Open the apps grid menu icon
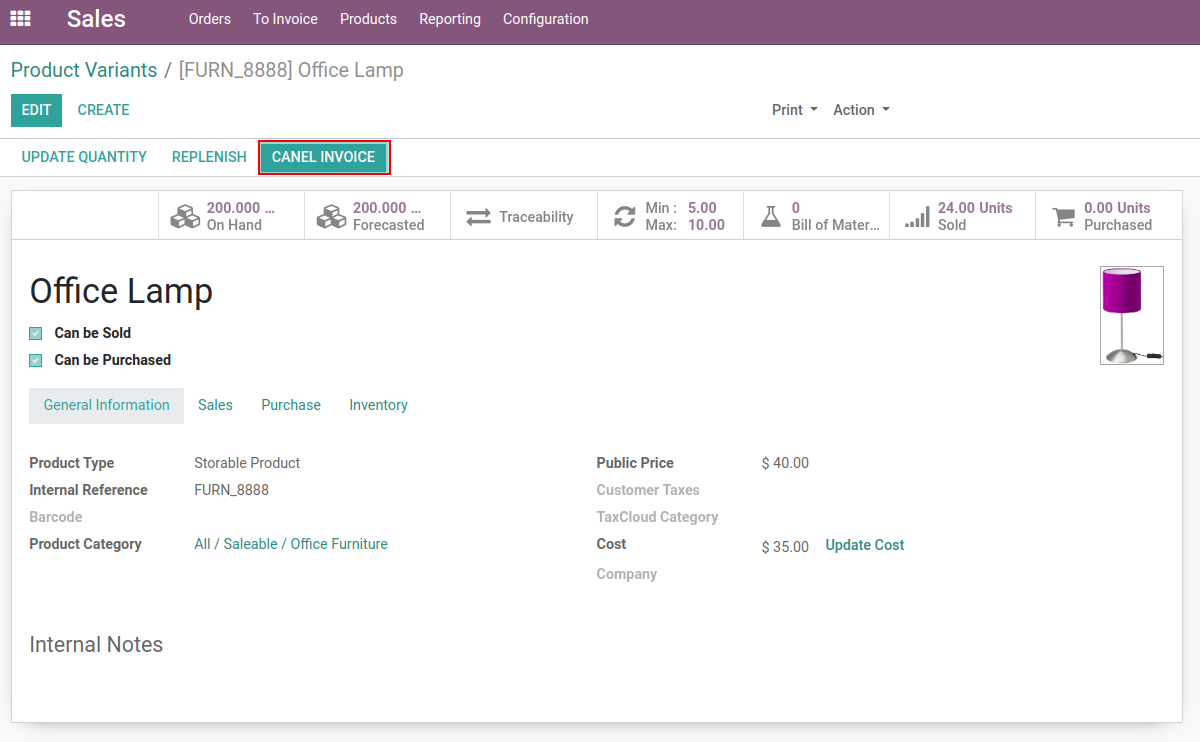The image size is (1200, 742). (20, 19)
